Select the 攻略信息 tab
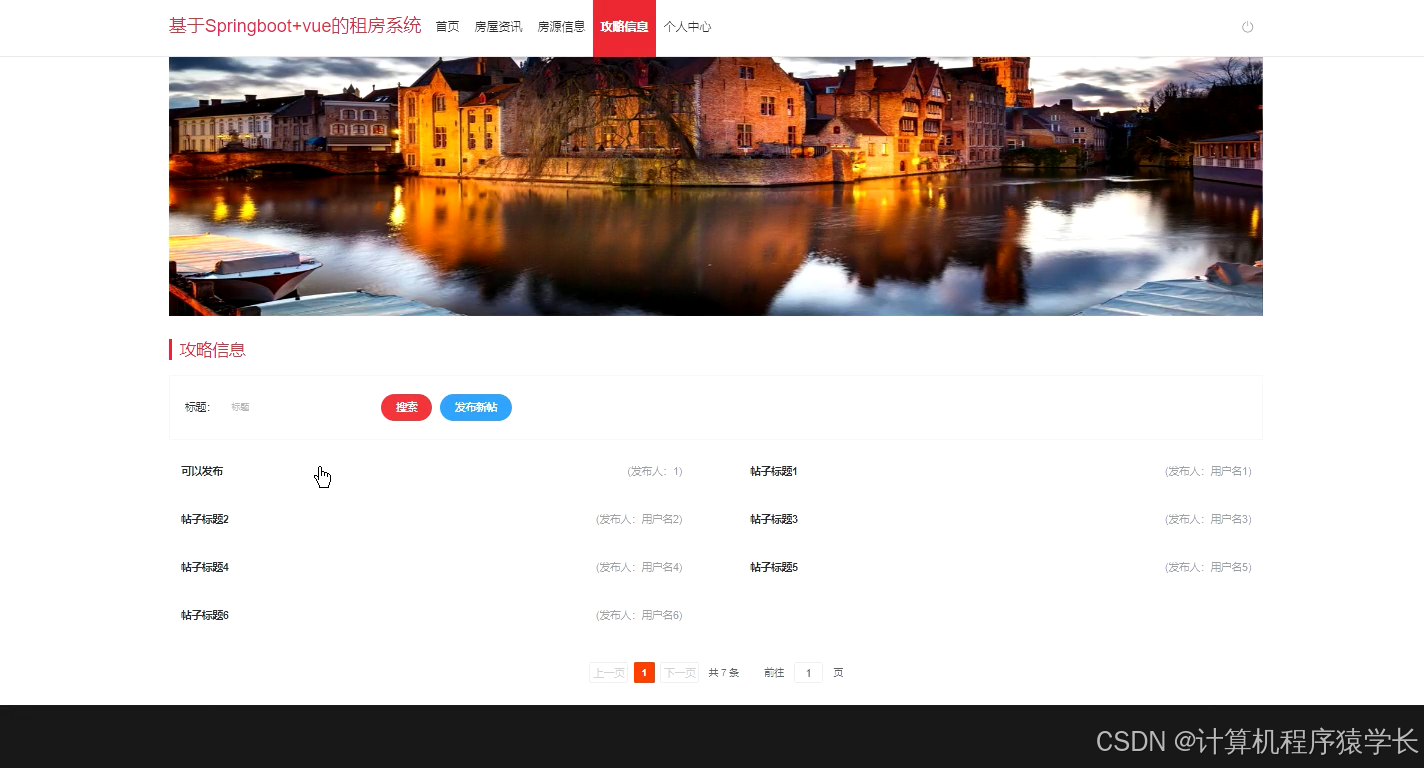Image resolution: width=1424 pixels, height=768 pixels. [624, 27]
